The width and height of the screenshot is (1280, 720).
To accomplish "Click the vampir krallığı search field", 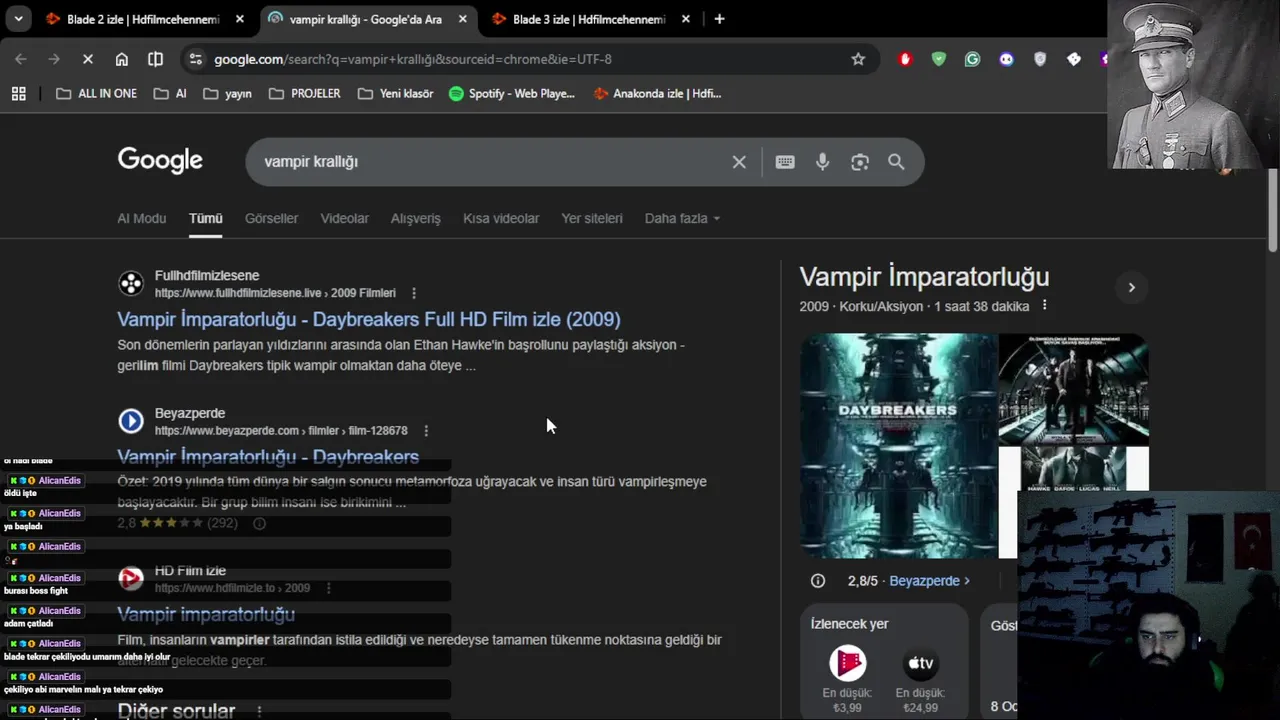I will click(488, 162).
